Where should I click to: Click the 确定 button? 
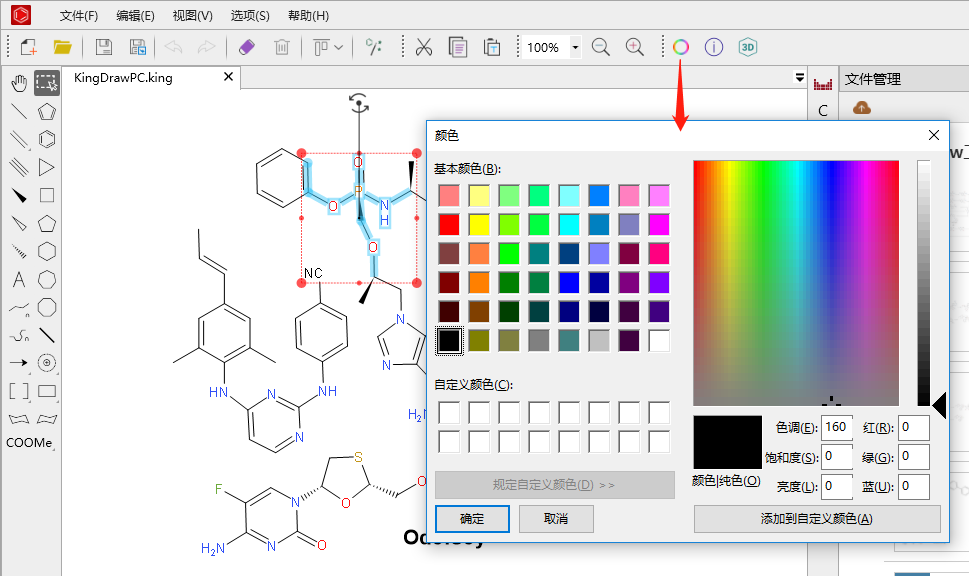point(472,518)
